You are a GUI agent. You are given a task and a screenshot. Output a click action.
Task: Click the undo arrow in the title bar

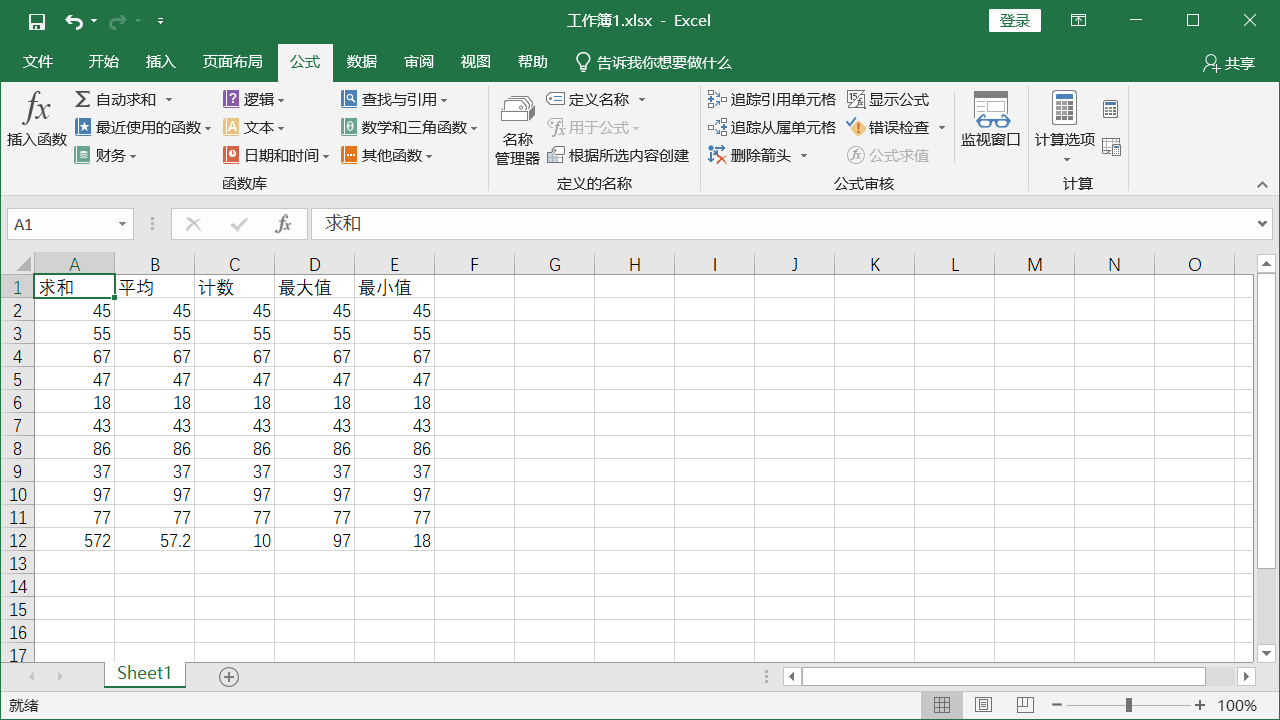[x=73, y=21]
